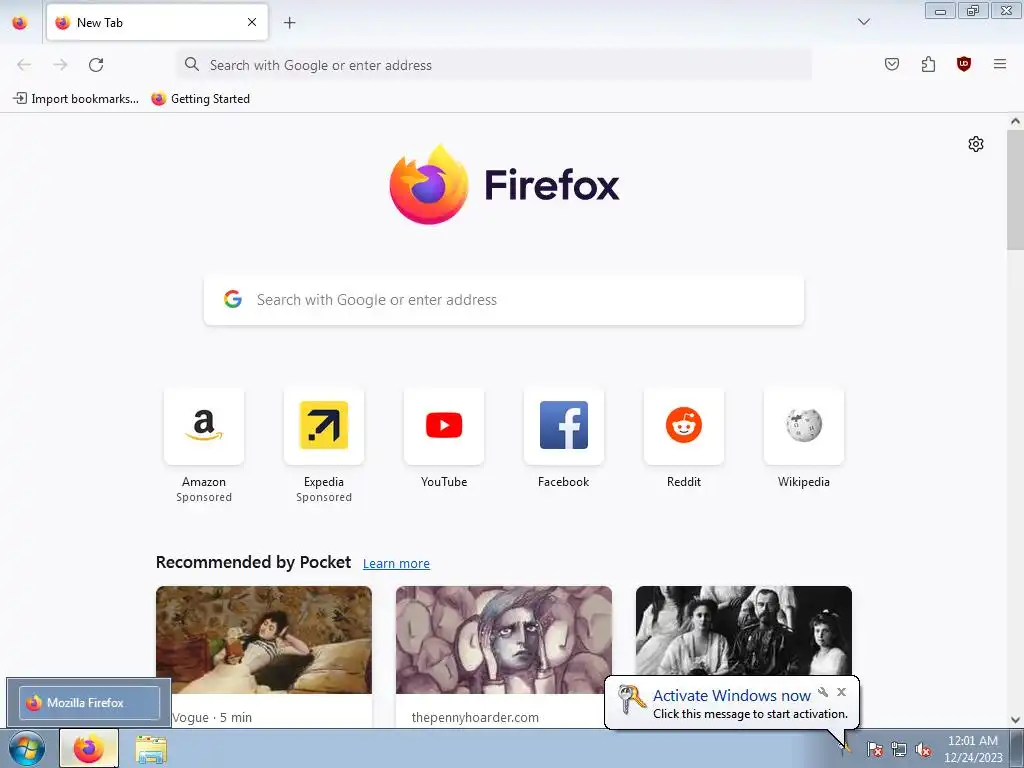Open Windows Explorer from taskbar
The height and width of the screenshot is (768, 1024).
tap(151, 749)
